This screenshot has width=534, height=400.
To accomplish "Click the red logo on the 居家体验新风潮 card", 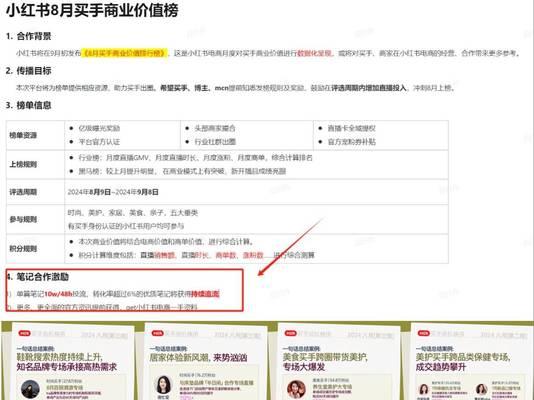I will pos(157,333).
